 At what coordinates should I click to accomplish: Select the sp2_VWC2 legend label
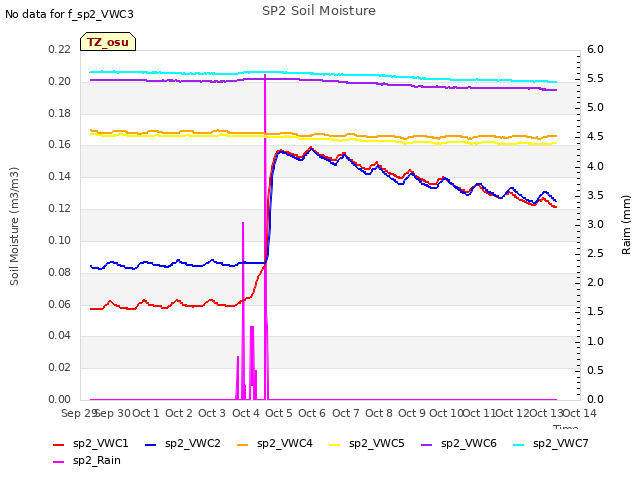pyautogui.click(x=193, y=444)
